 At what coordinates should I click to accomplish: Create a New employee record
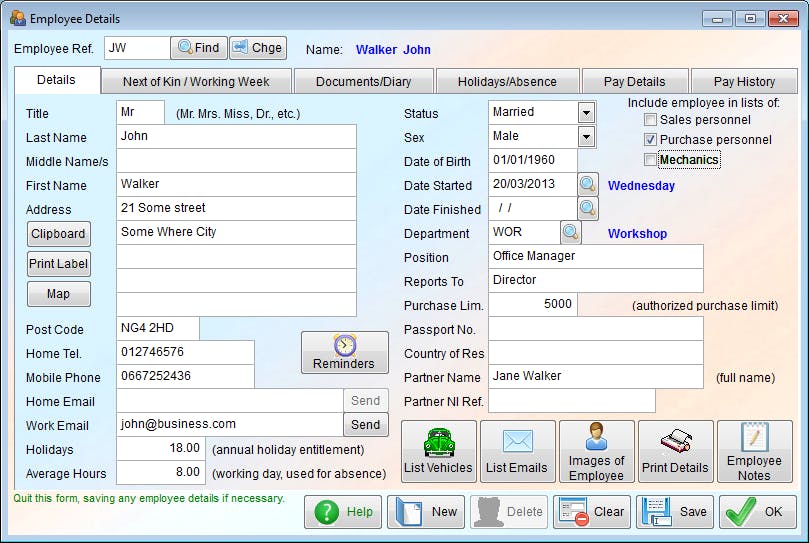pos(426,512)
